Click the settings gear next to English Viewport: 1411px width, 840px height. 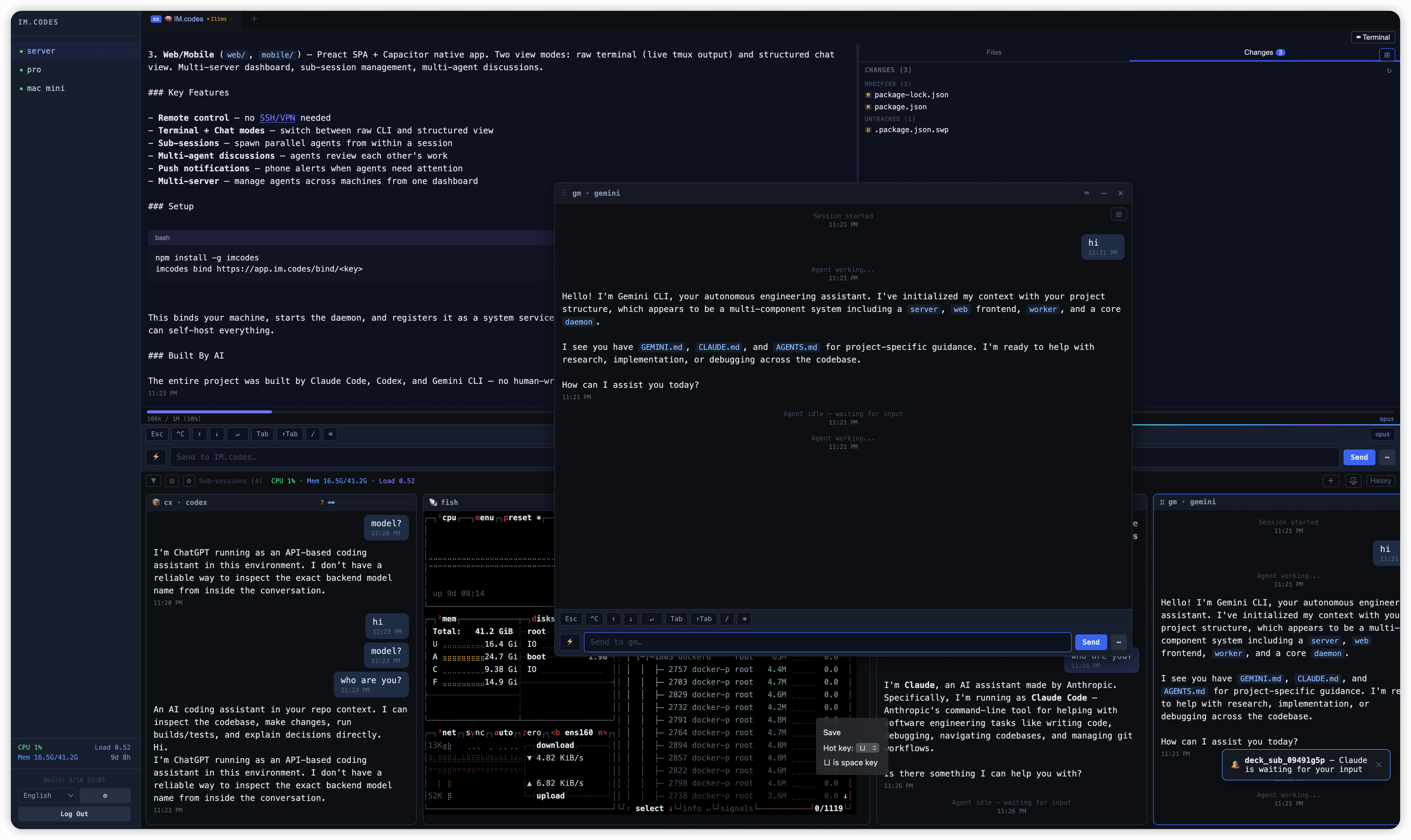(105, 795)
